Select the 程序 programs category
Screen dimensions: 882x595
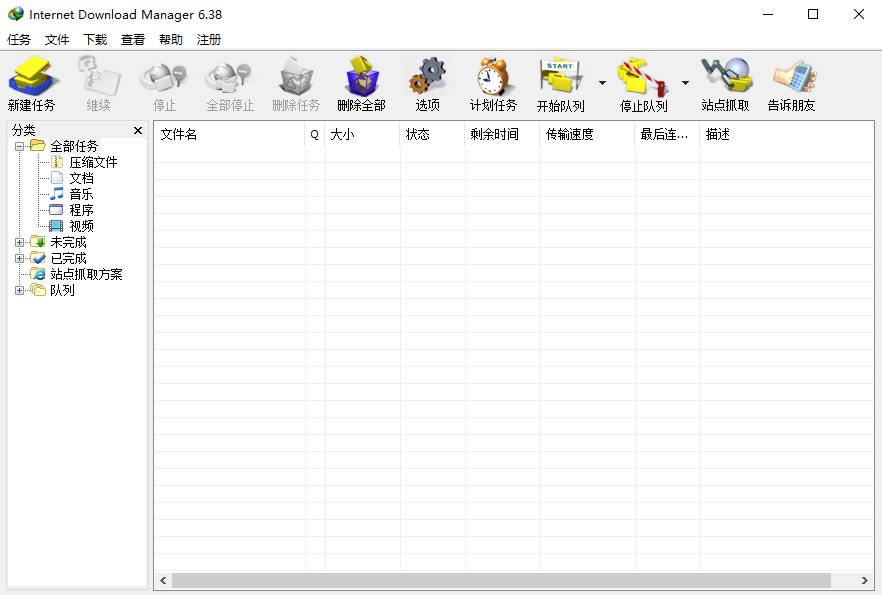click(82, 210)
